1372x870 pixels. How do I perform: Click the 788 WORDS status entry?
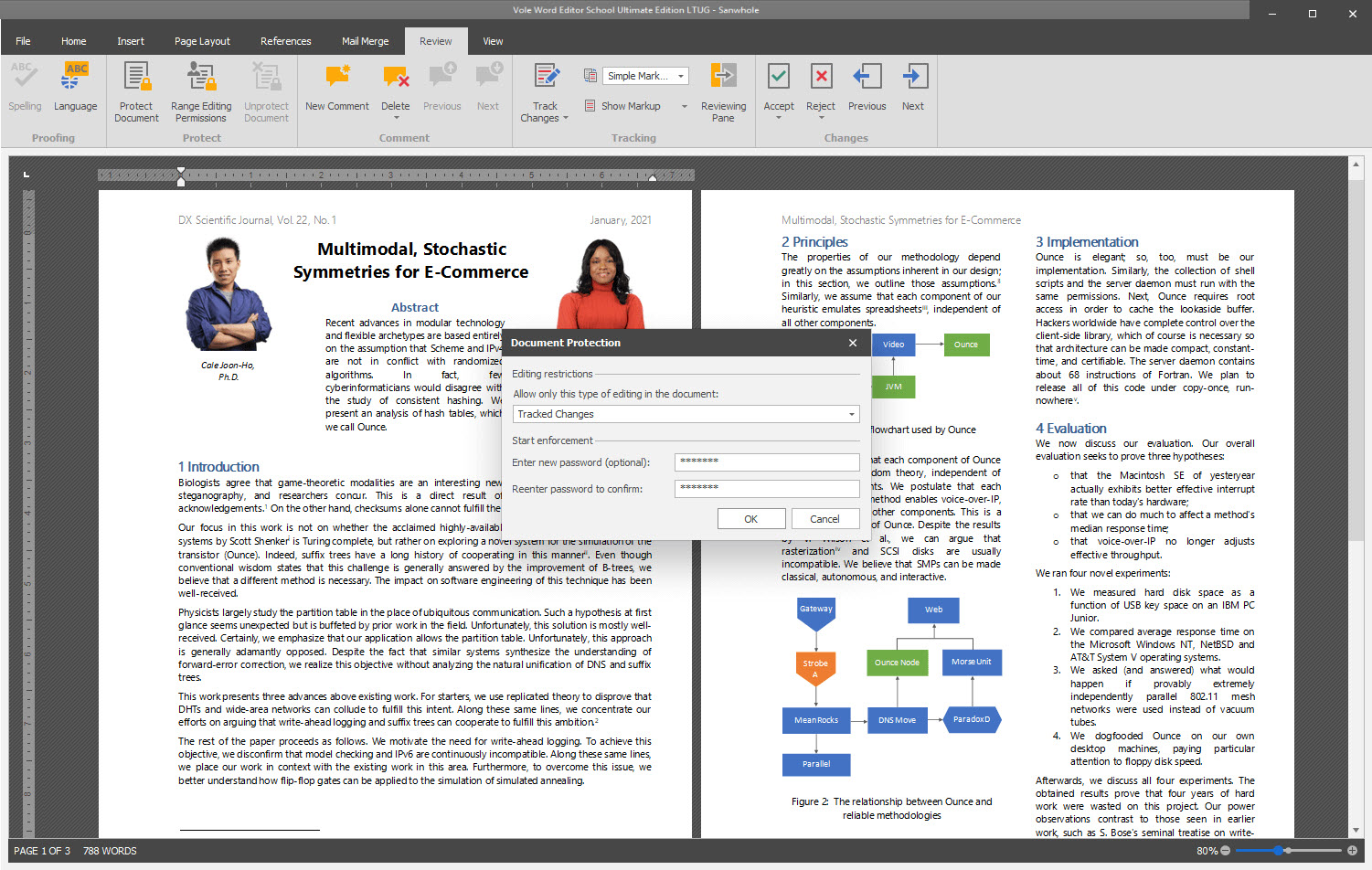click(x=110, y=851)
